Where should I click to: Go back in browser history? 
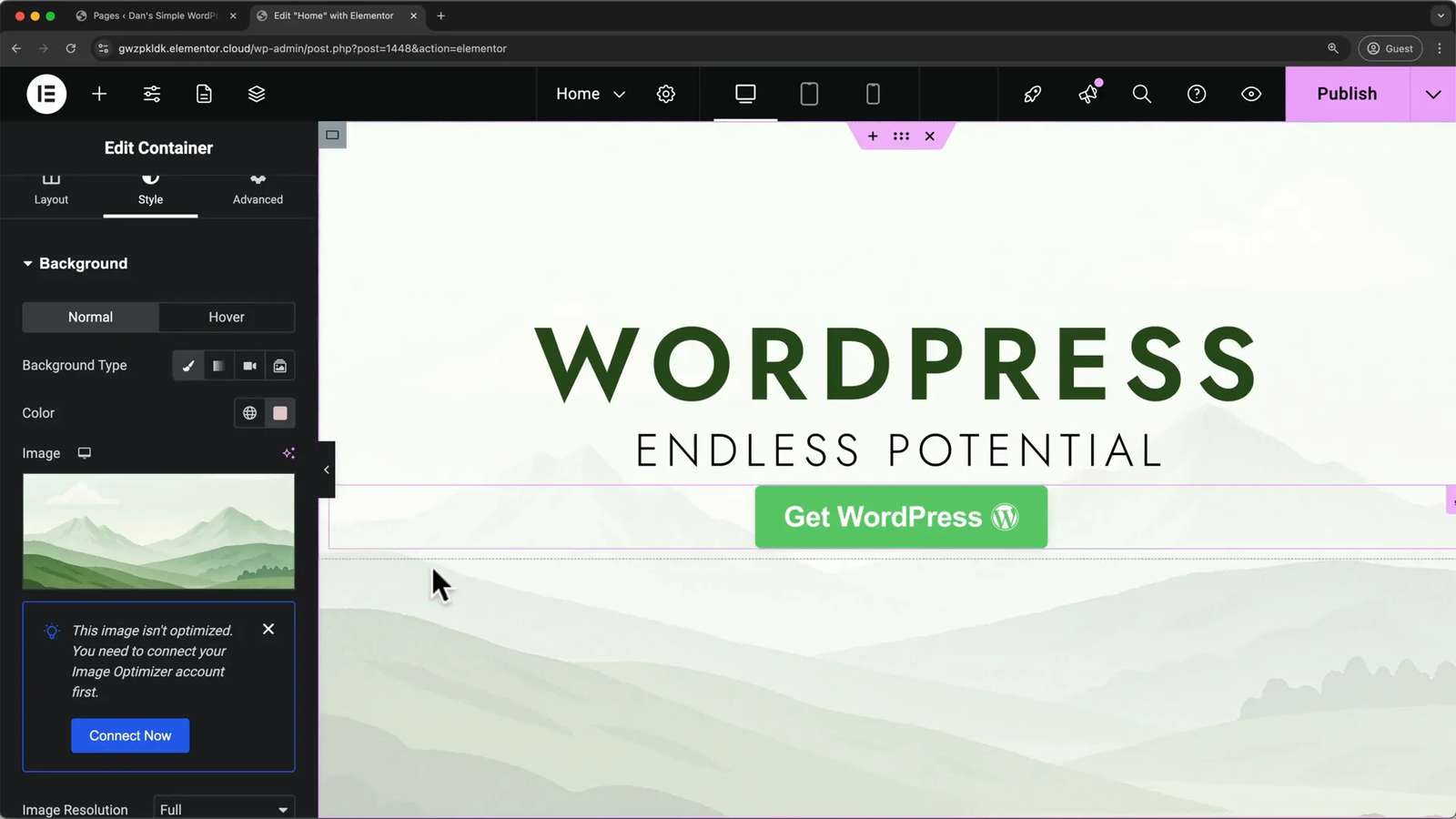click(x=16, y=48)
